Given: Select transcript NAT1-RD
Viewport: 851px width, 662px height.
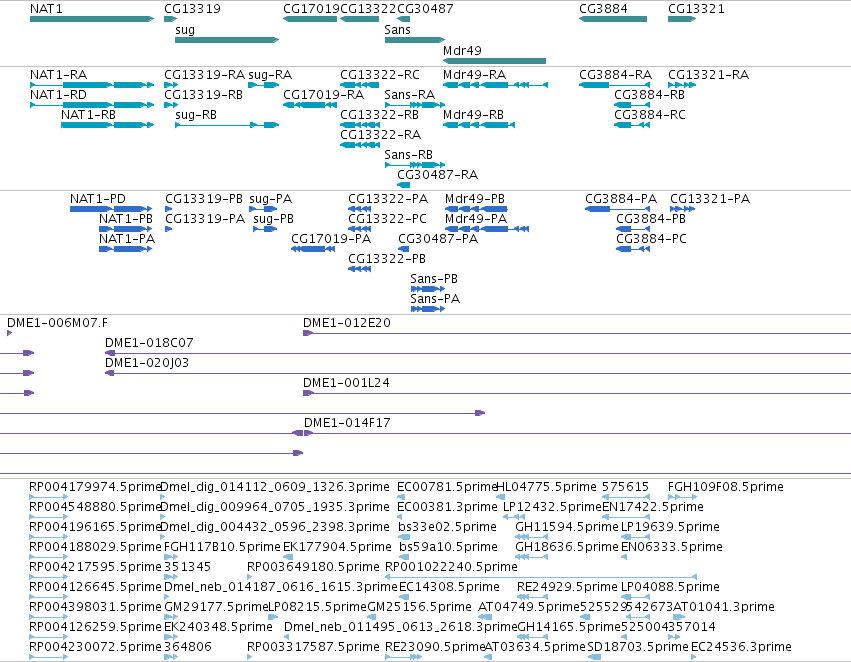Looking at the screenshot, I should point(59,95).
